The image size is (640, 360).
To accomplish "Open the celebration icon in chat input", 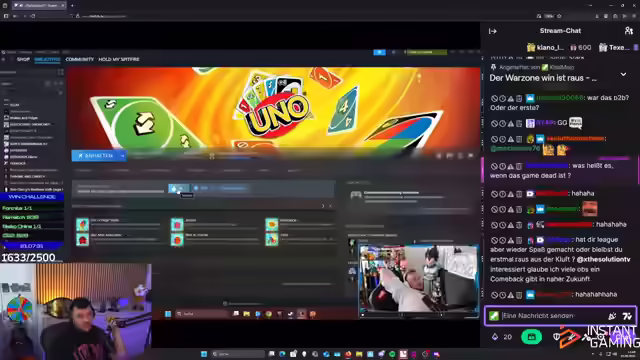I will pos(612,316).
